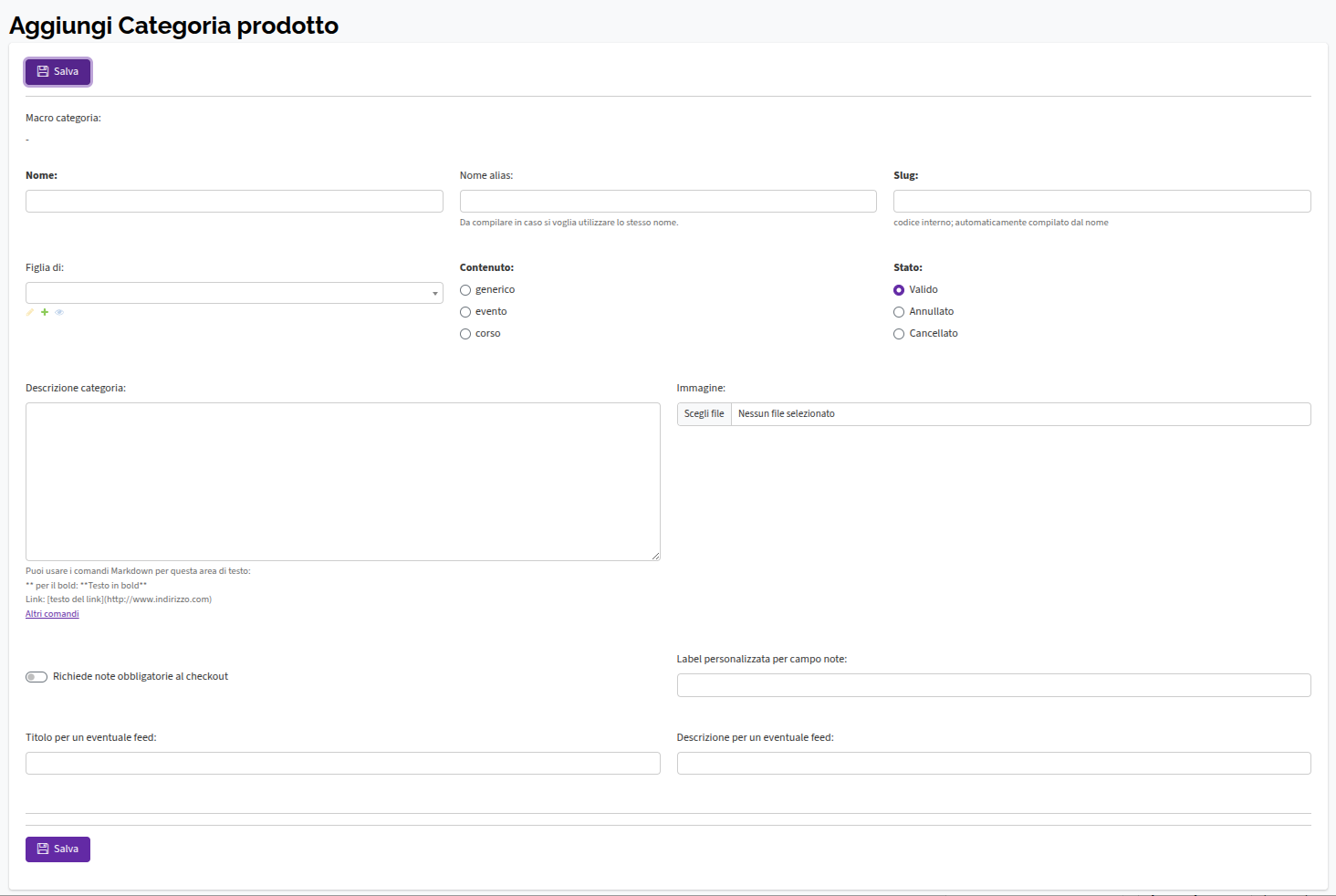Select the corso content option
This screenshot has height=896, width=1336.
click(x=465, y=334)
